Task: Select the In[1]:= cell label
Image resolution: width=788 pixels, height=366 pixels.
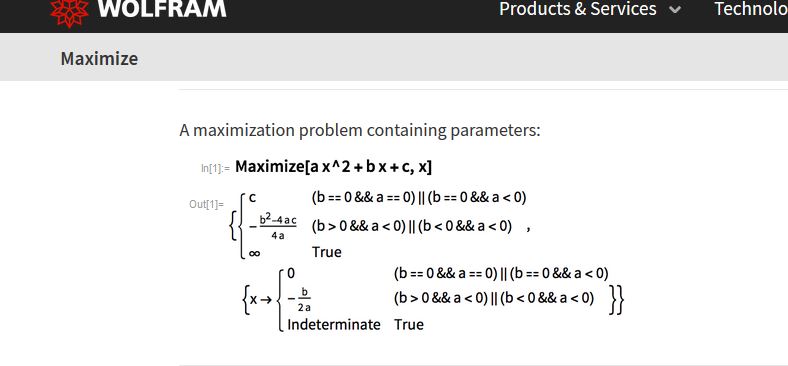Action: pyautogui.click(x=216, y=168)
